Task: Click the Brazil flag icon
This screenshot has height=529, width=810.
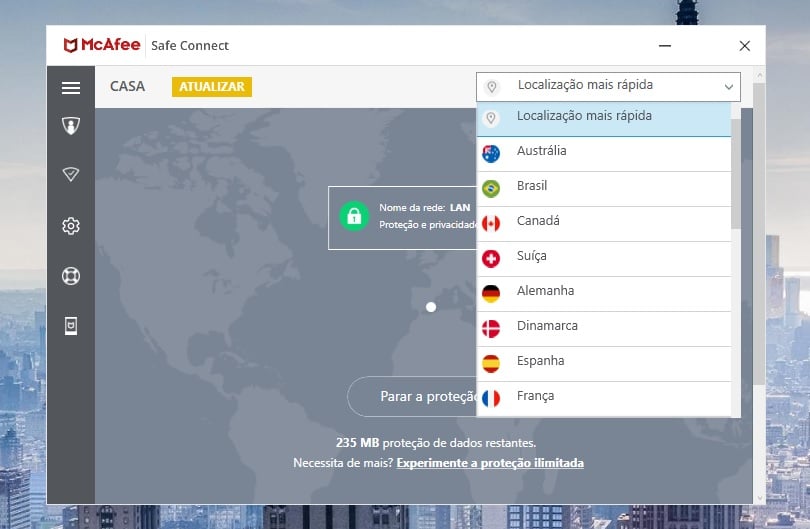Action: point(491,189)
